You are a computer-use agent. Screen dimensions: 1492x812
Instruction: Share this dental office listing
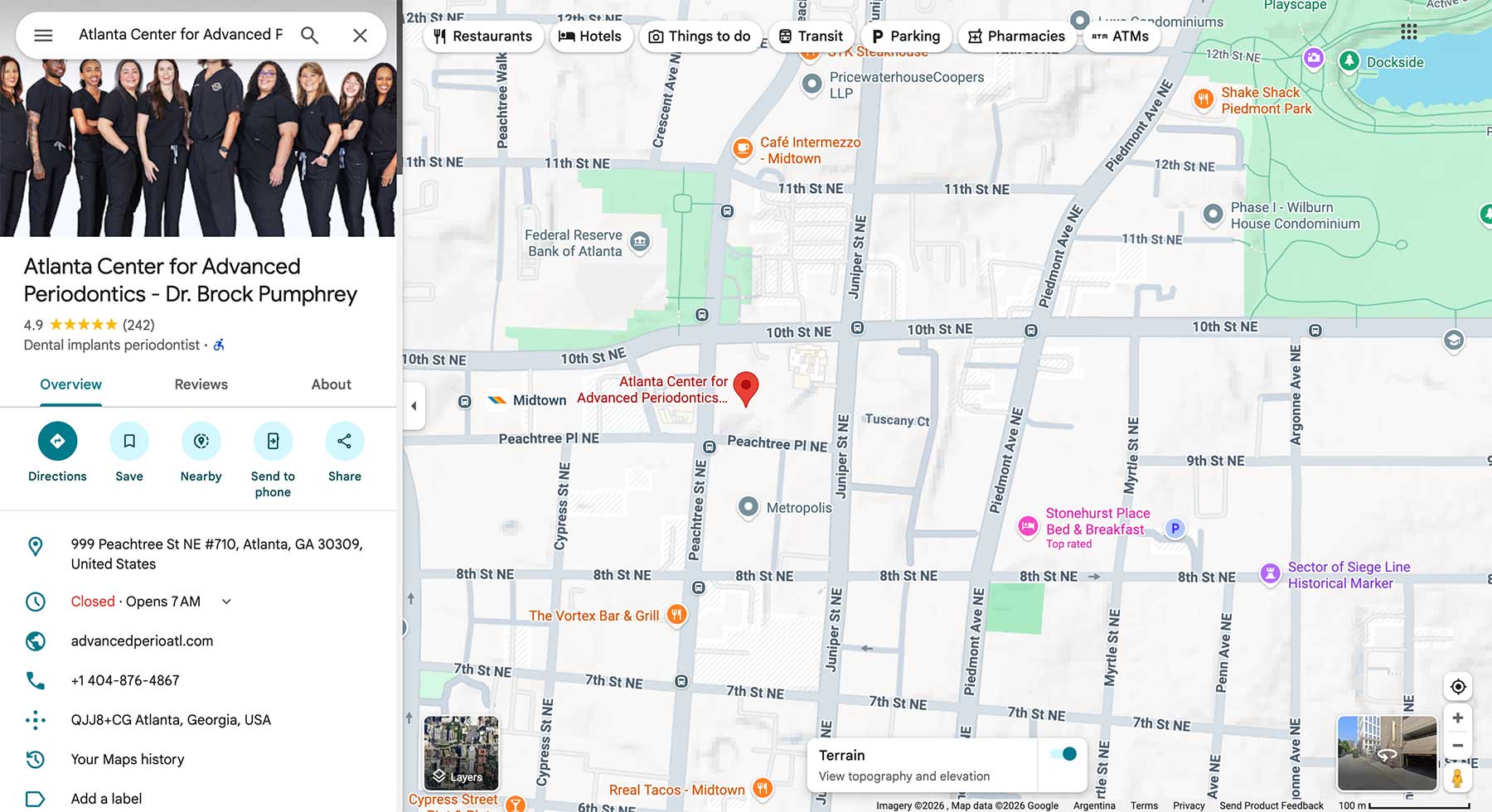(344, 441)
